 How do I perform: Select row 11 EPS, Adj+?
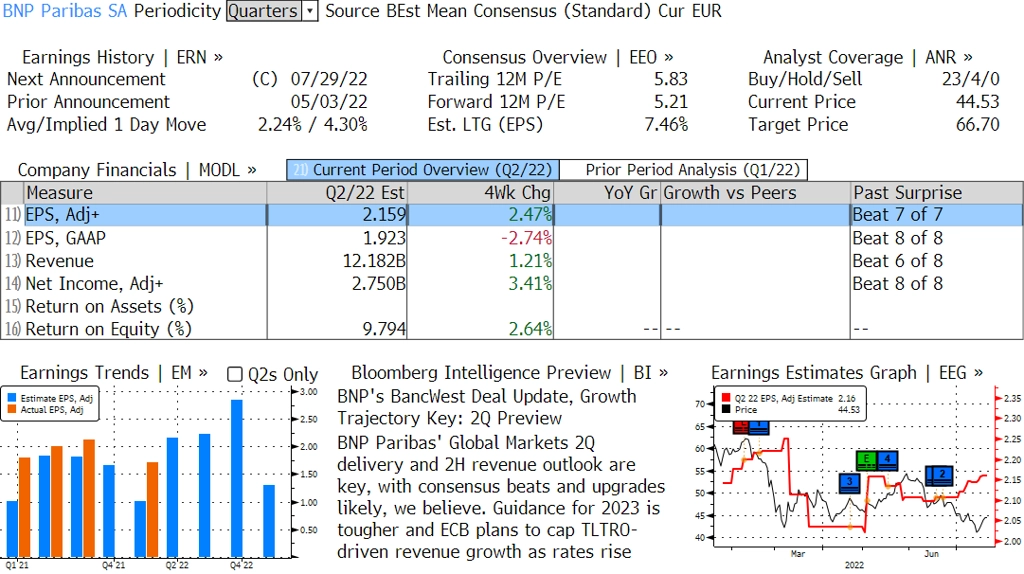coord(511,215)
